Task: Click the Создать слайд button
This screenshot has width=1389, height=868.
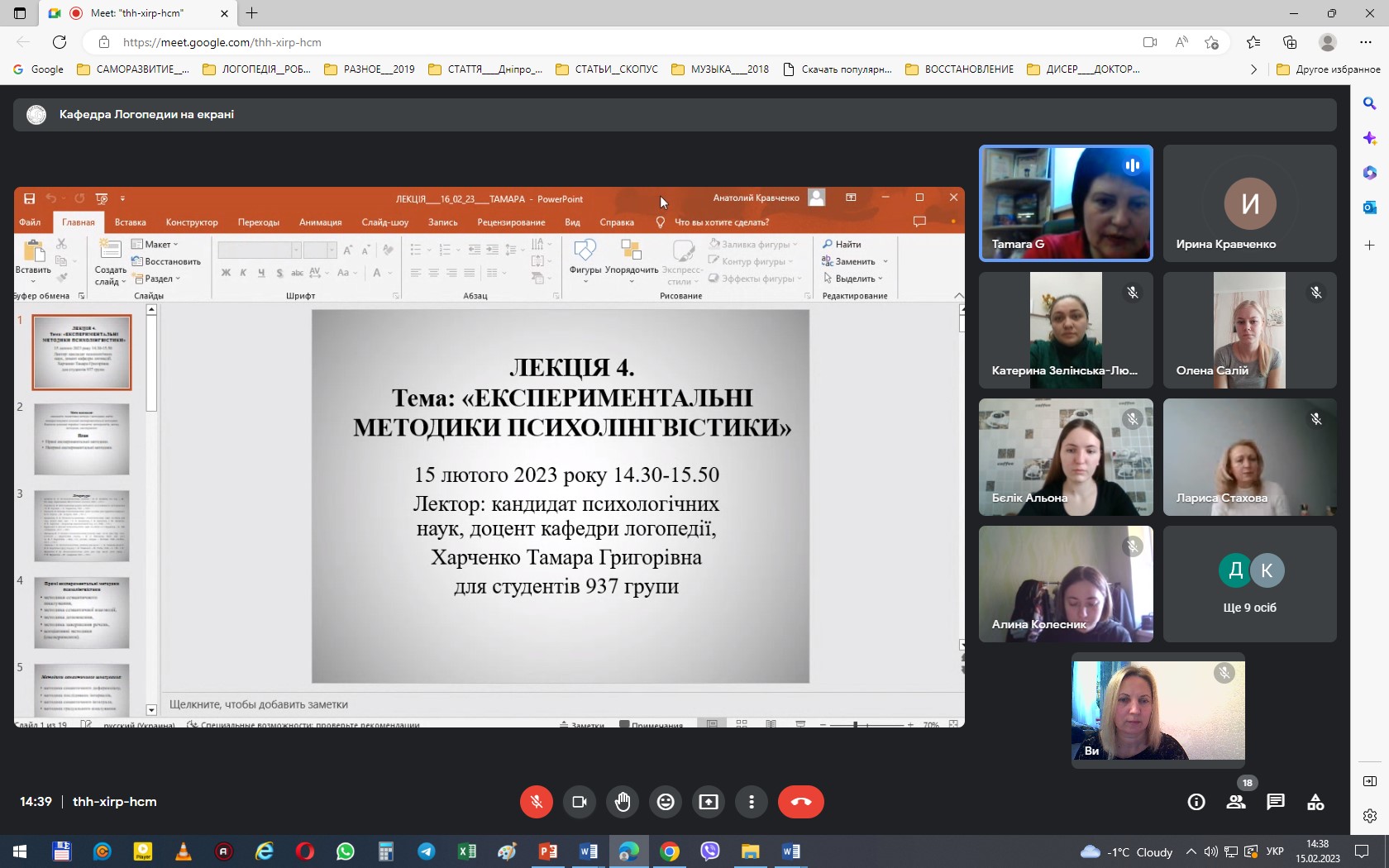Action: 110,262
